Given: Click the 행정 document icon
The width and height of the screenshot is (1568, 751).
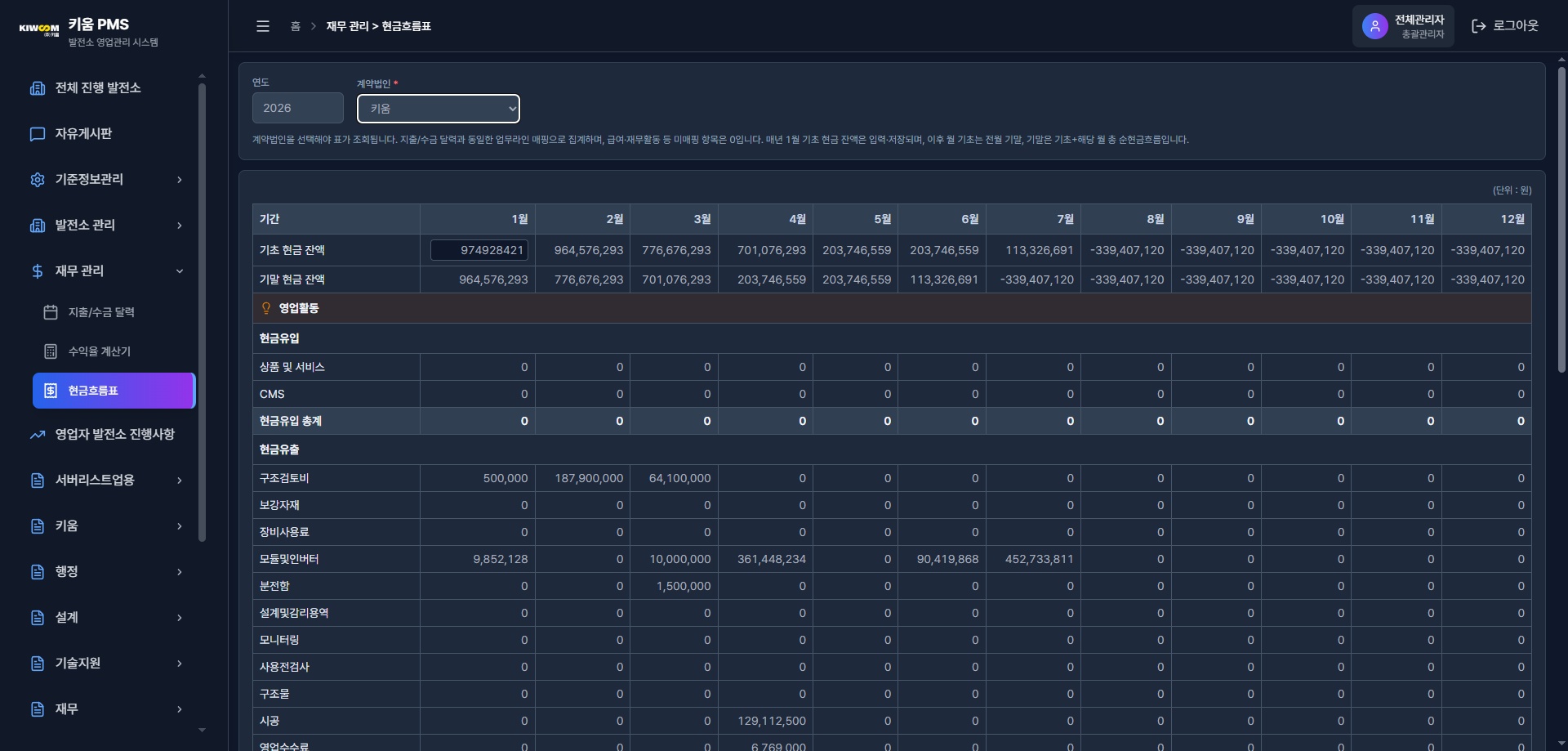Looking at the screenshot, I should coord(38,572).
